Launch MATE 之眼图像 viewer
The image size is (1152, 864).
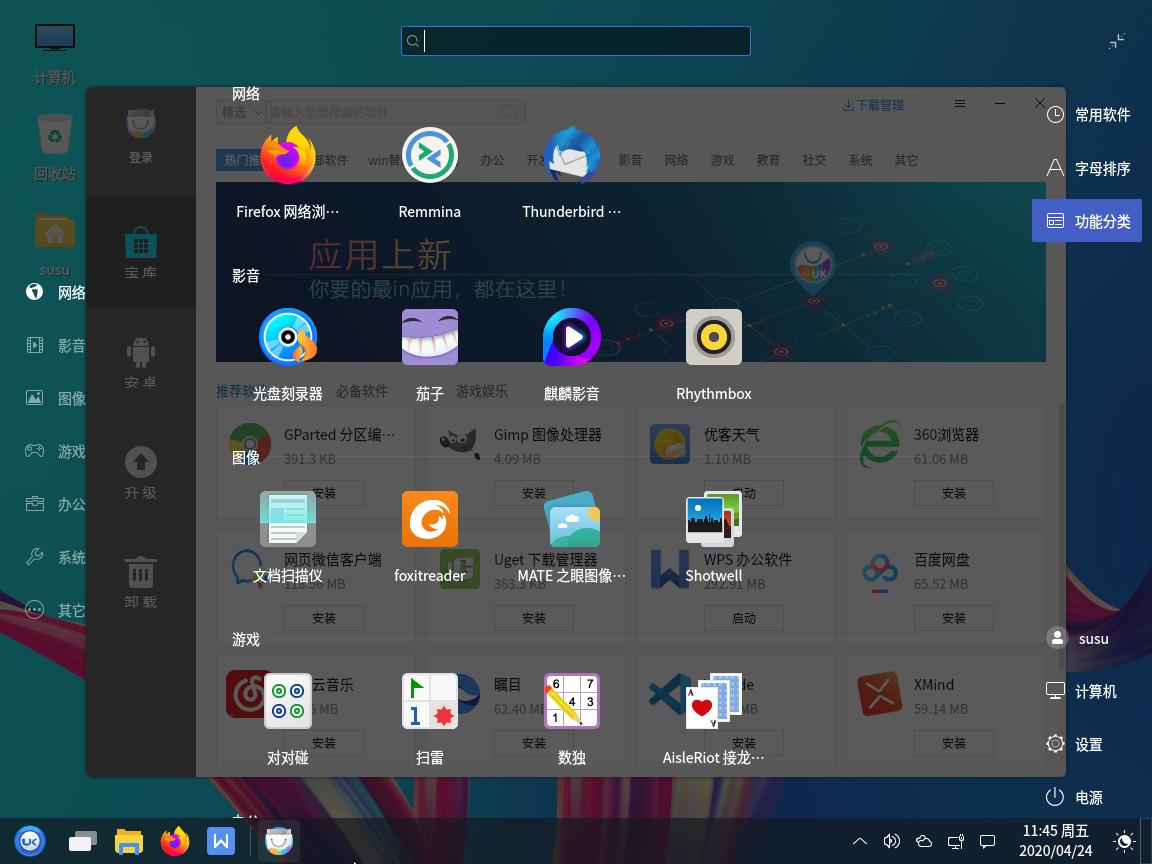(x=572, y=519)
